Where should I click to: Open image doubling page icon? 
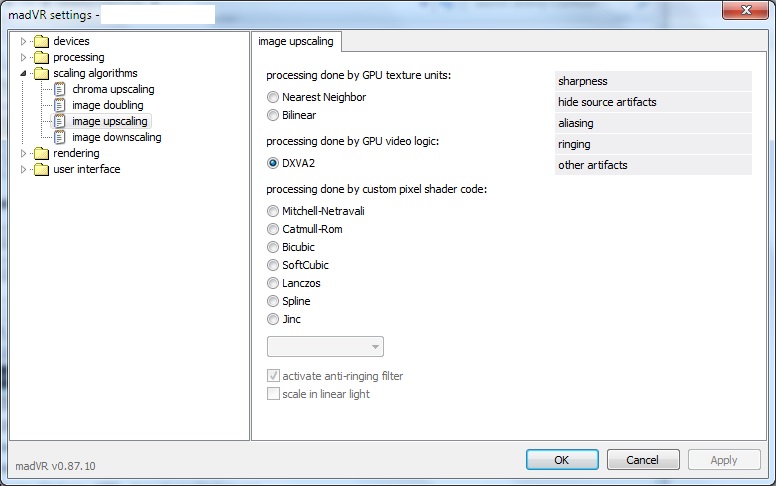[x=60, y=106]
